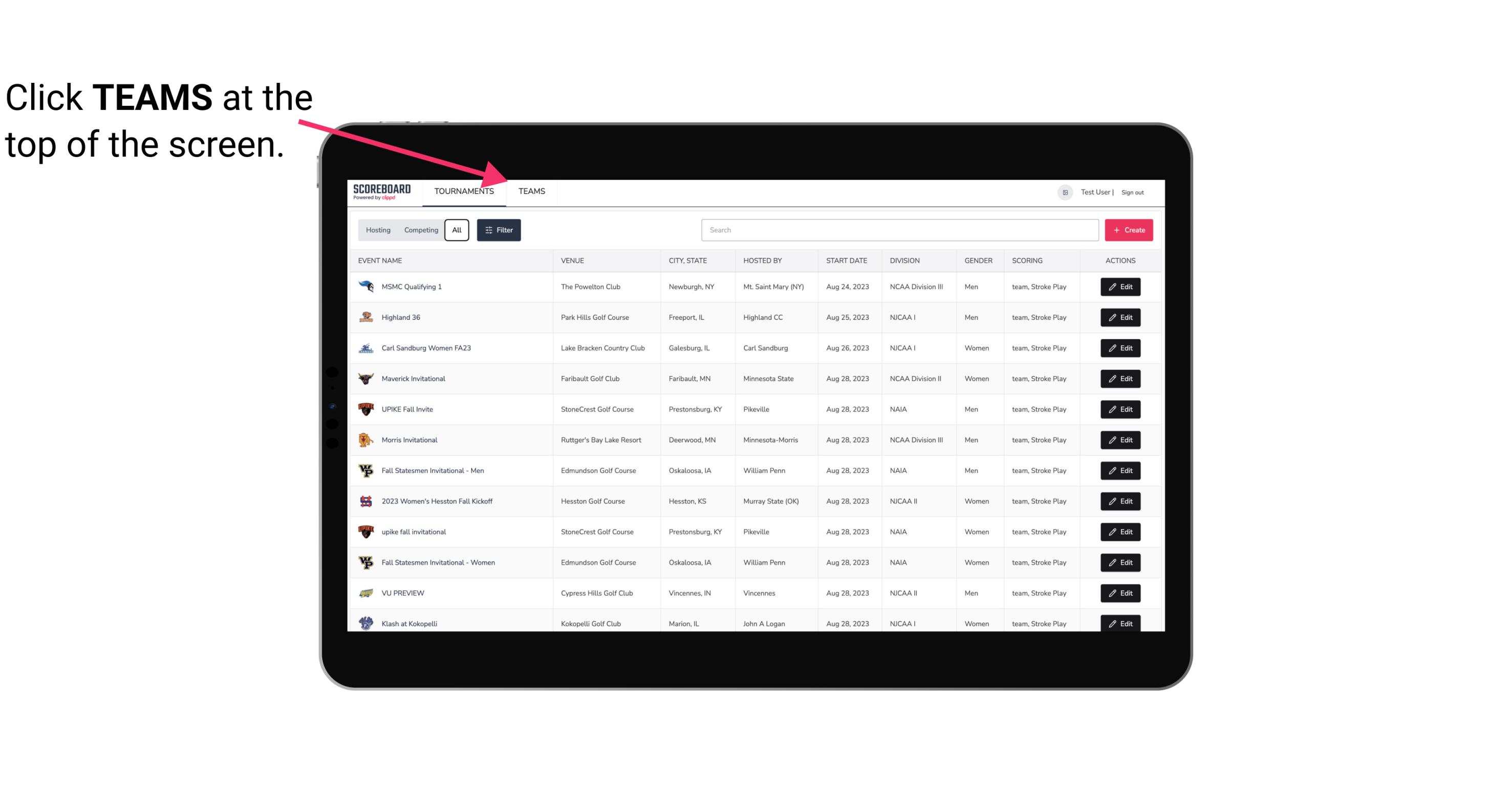Click the Edit icon for Maverick Invitational
This screenshot has height=812, width=1510.
coord(1121,378)
